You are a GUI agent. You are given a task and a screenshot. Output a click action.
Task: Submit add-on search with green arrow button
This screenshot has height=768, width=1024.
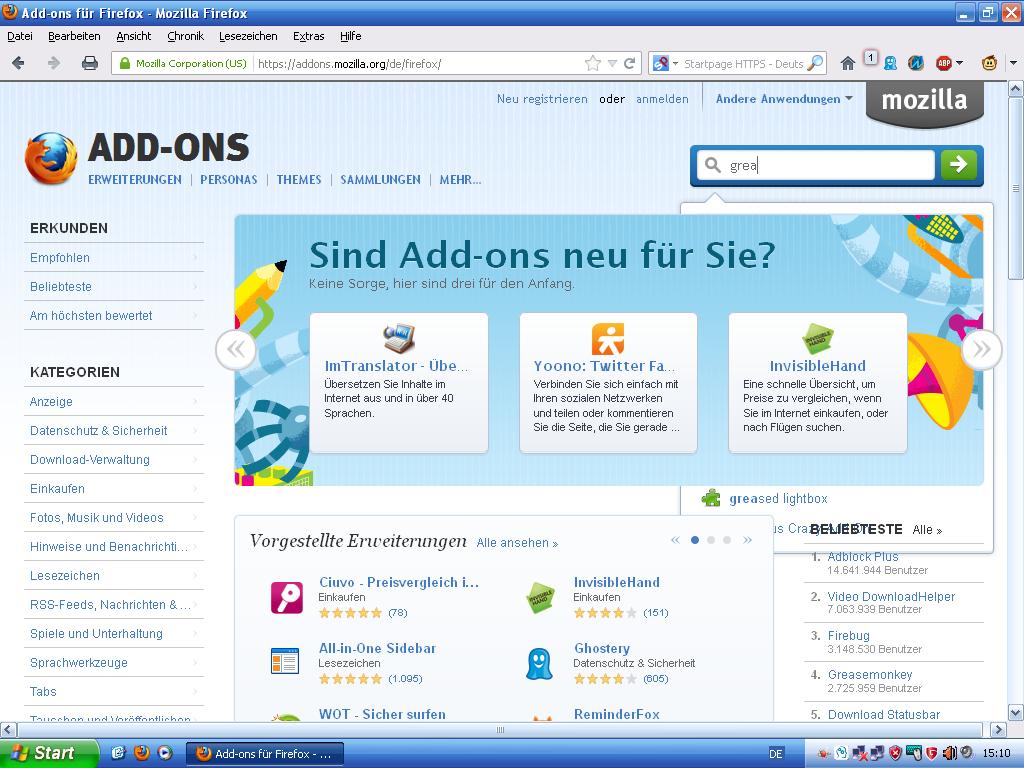pos(959,165)
